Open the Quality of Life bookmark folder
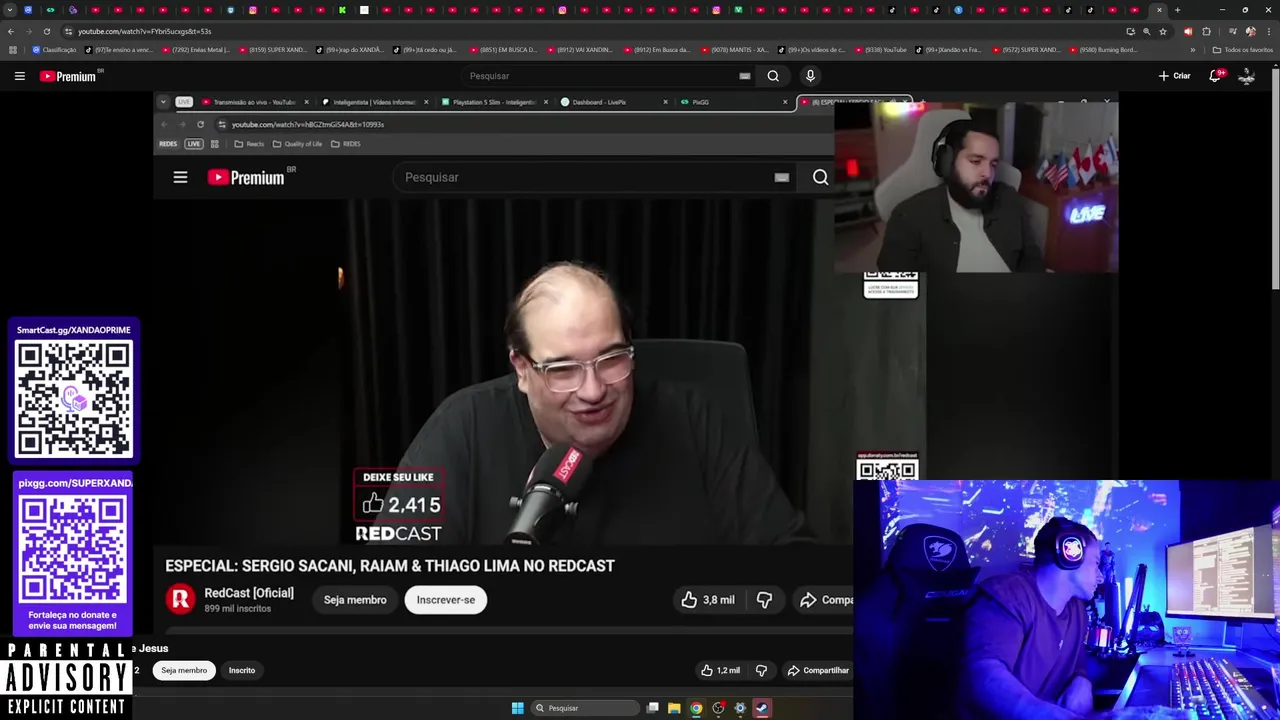 point(297,144)
